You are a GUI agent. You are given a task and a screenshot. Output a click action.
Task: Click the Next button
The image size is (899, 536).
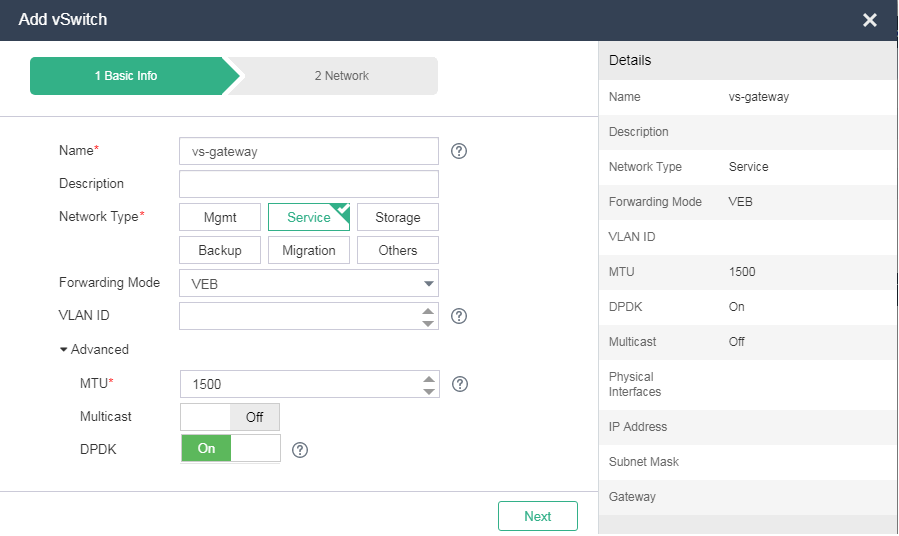coord(537,516)
